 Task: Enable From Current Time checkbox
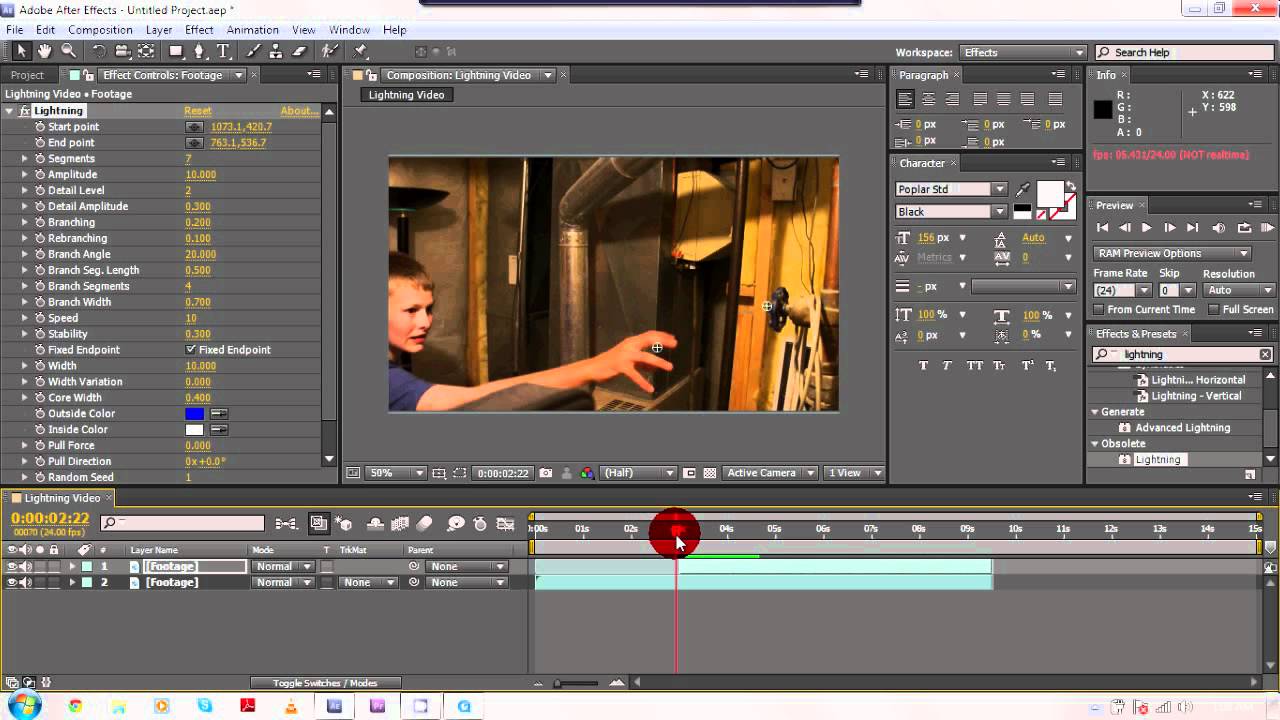[x=1099, y=310]
